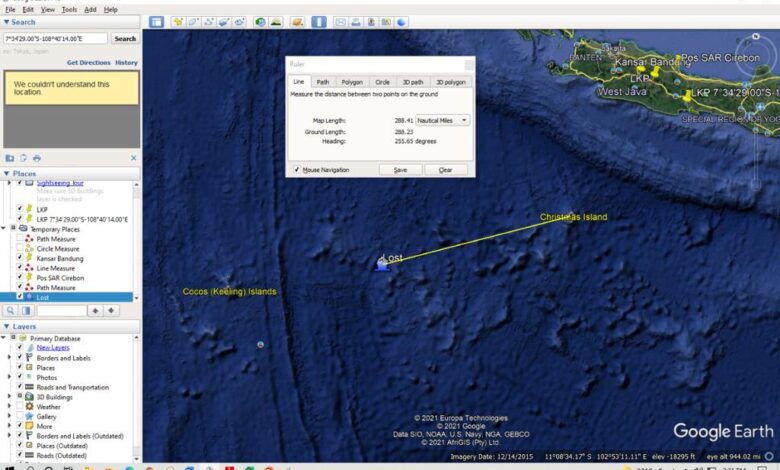Switch to the Path tab in Ruler
Screen dimensions: 780x470
323,82
